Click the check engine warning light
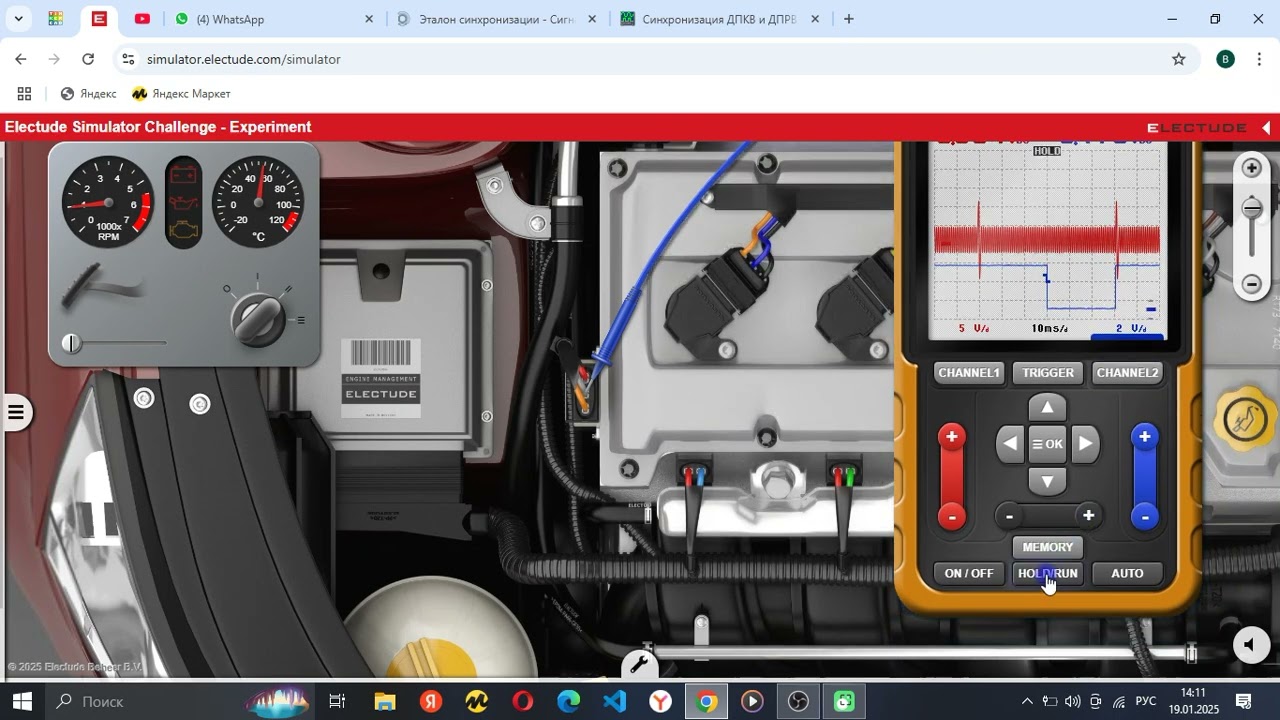The width and height of the screenshot is (1280, 720). pyautogui.click(x=183, y=229)
